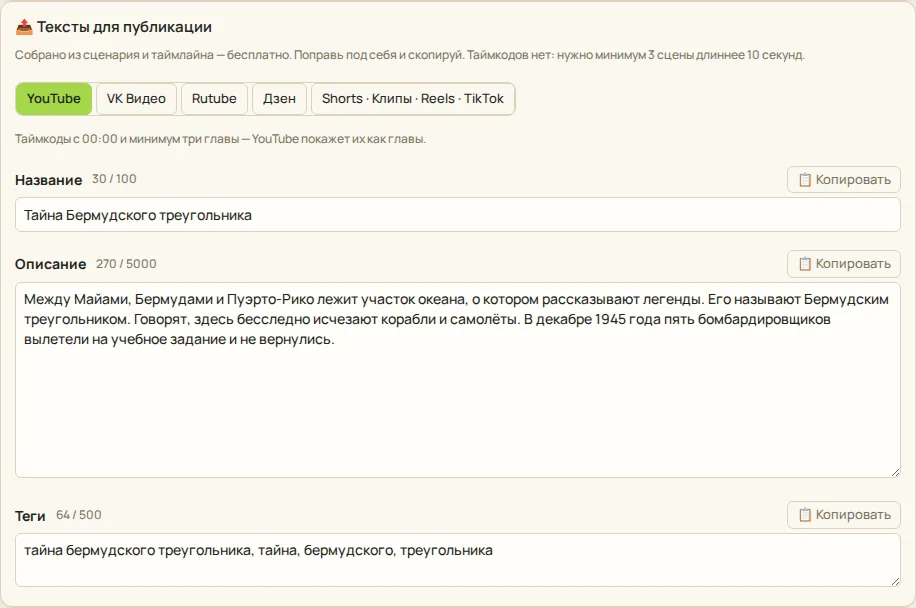The height and width of the screenshot is (608, 916).
Task: Click into the Описание description textarea
Action: point(457,380)
